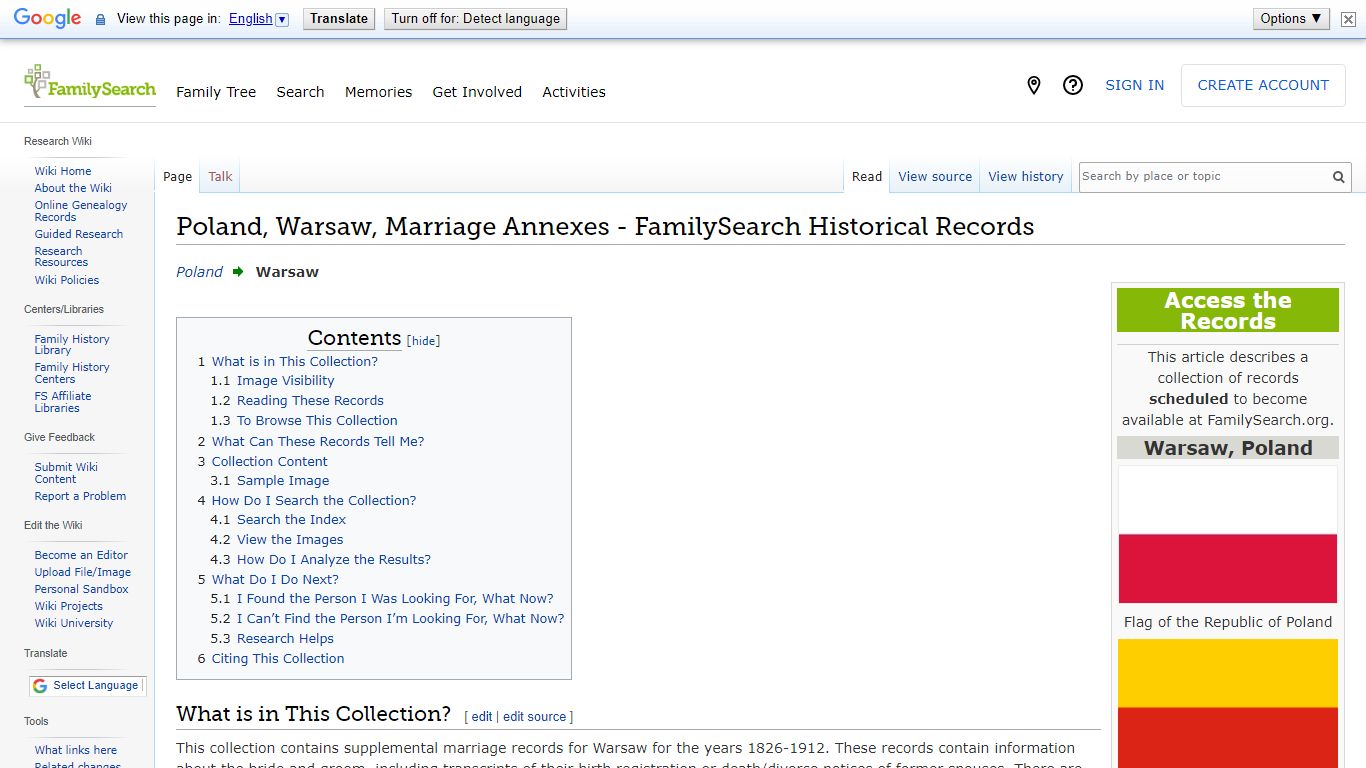Open Research Resources link
This screenshot has width=1366, height=768.
(61, 257)
